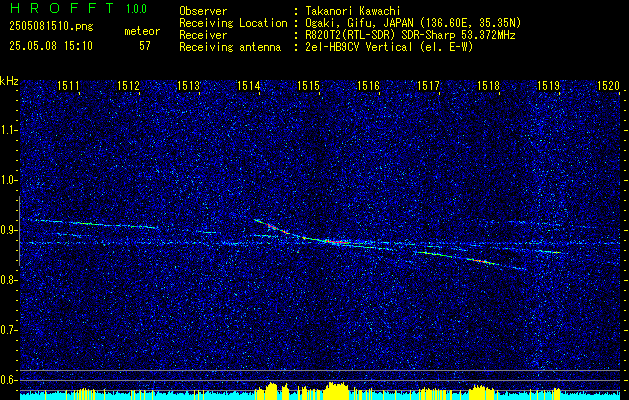Image resolution: width=629 pixels, height=400 pixels.
Task: Click the 1520 time marker
Action: pos(609,85)
